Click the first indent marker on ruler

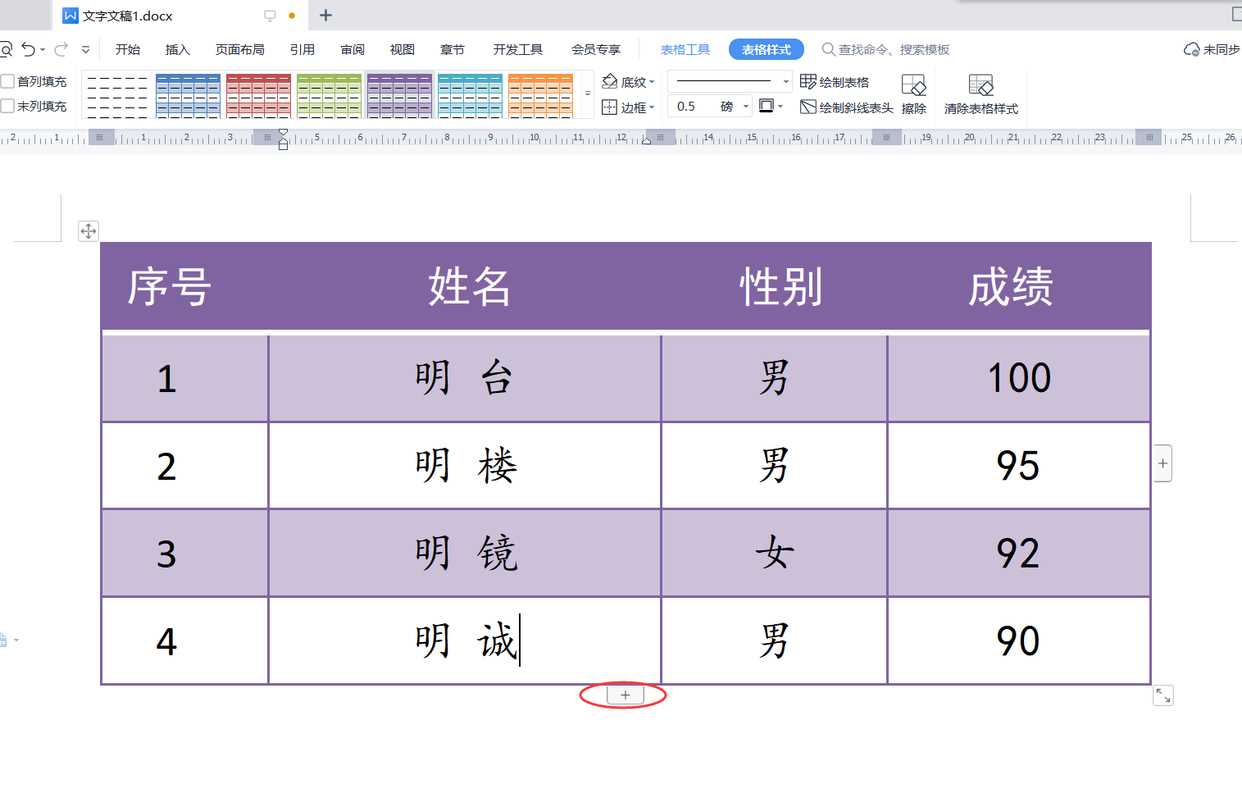283,132
